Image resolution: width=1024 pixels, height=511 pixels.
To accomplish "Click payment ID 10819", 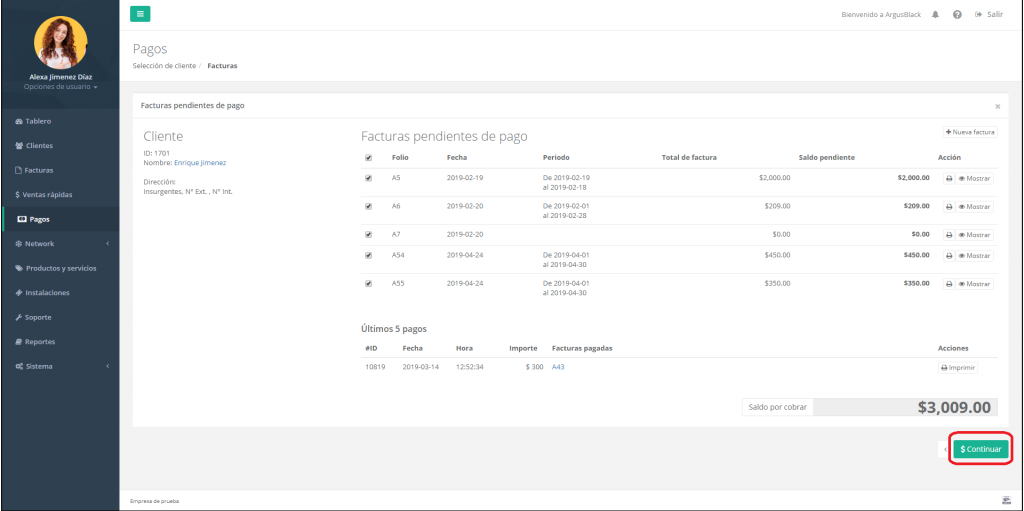I will pos(375,367).
